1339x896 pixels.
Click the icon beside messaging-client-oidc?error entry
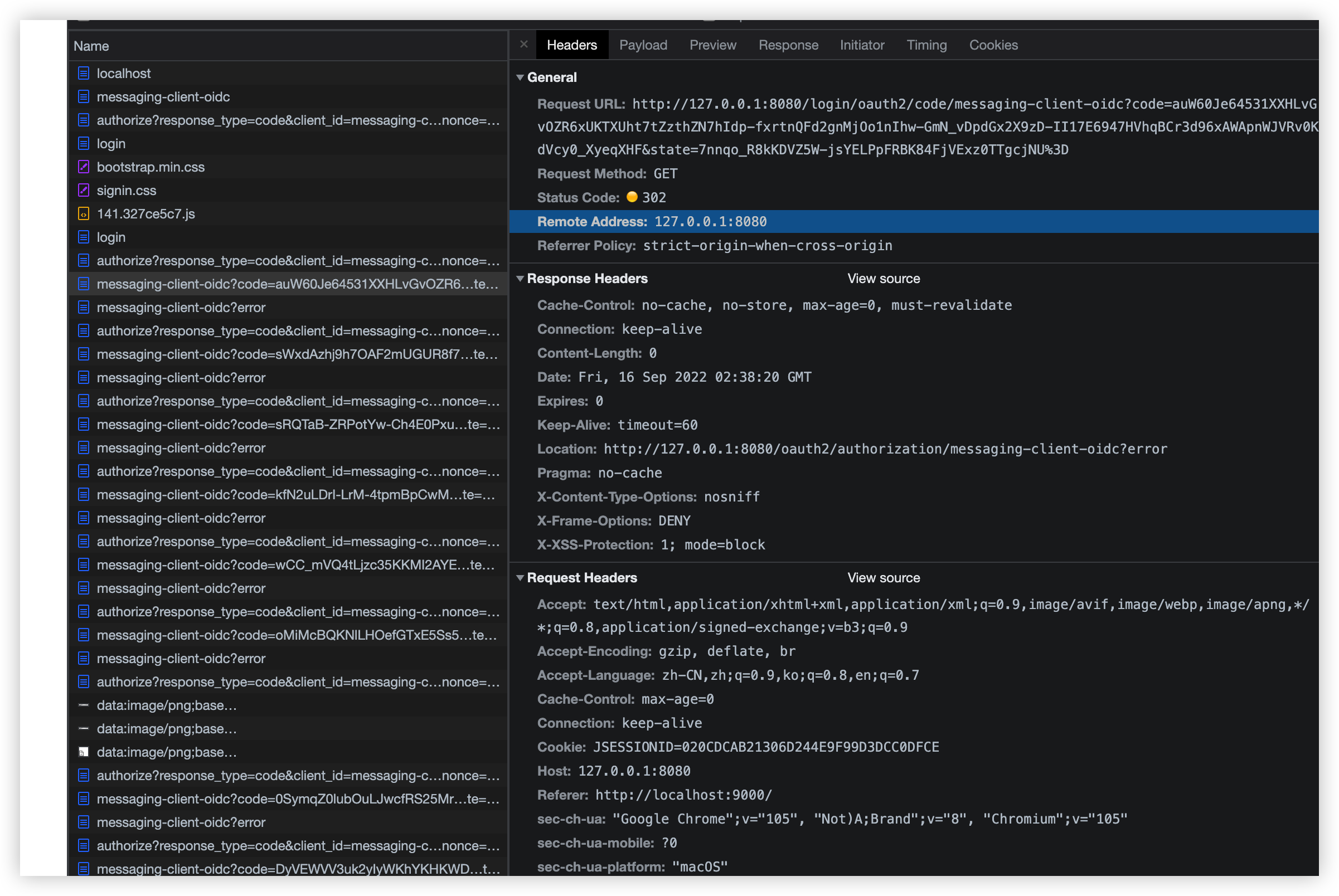[x=84, y=307]
